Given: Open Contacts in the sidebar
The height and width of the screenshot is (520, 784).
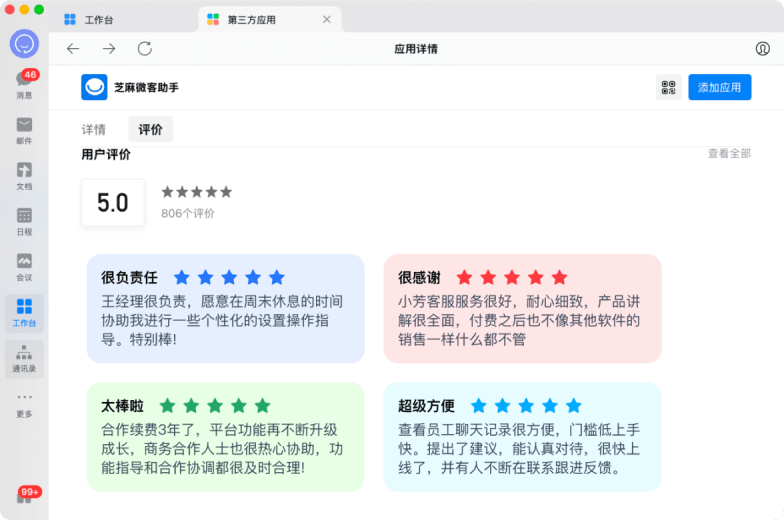Looking at the screenshot, I should (x=24, y=357).
